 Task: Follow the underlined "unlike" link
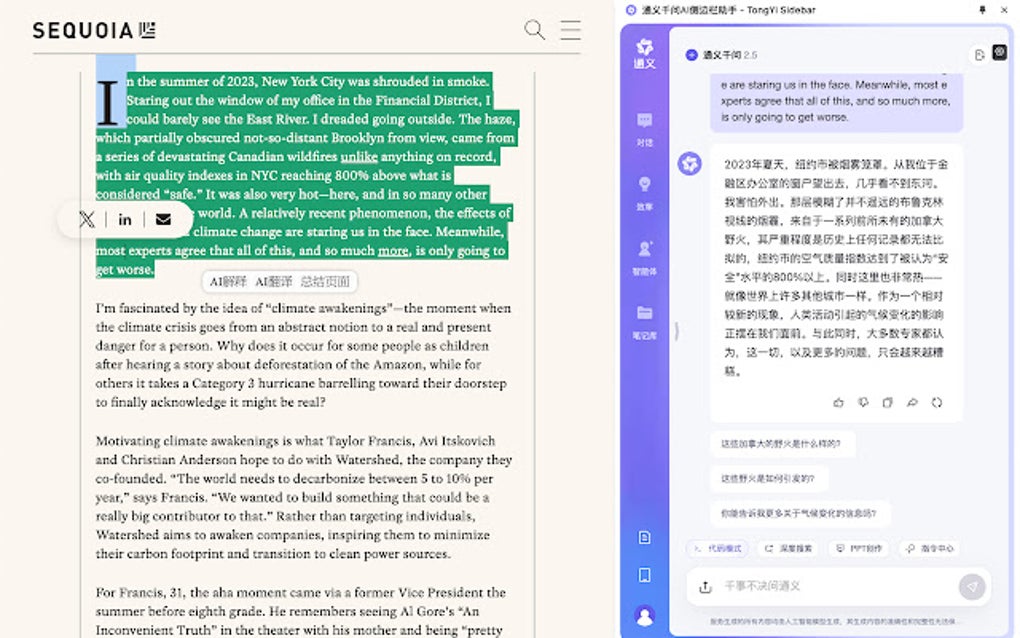coord(359,157)
